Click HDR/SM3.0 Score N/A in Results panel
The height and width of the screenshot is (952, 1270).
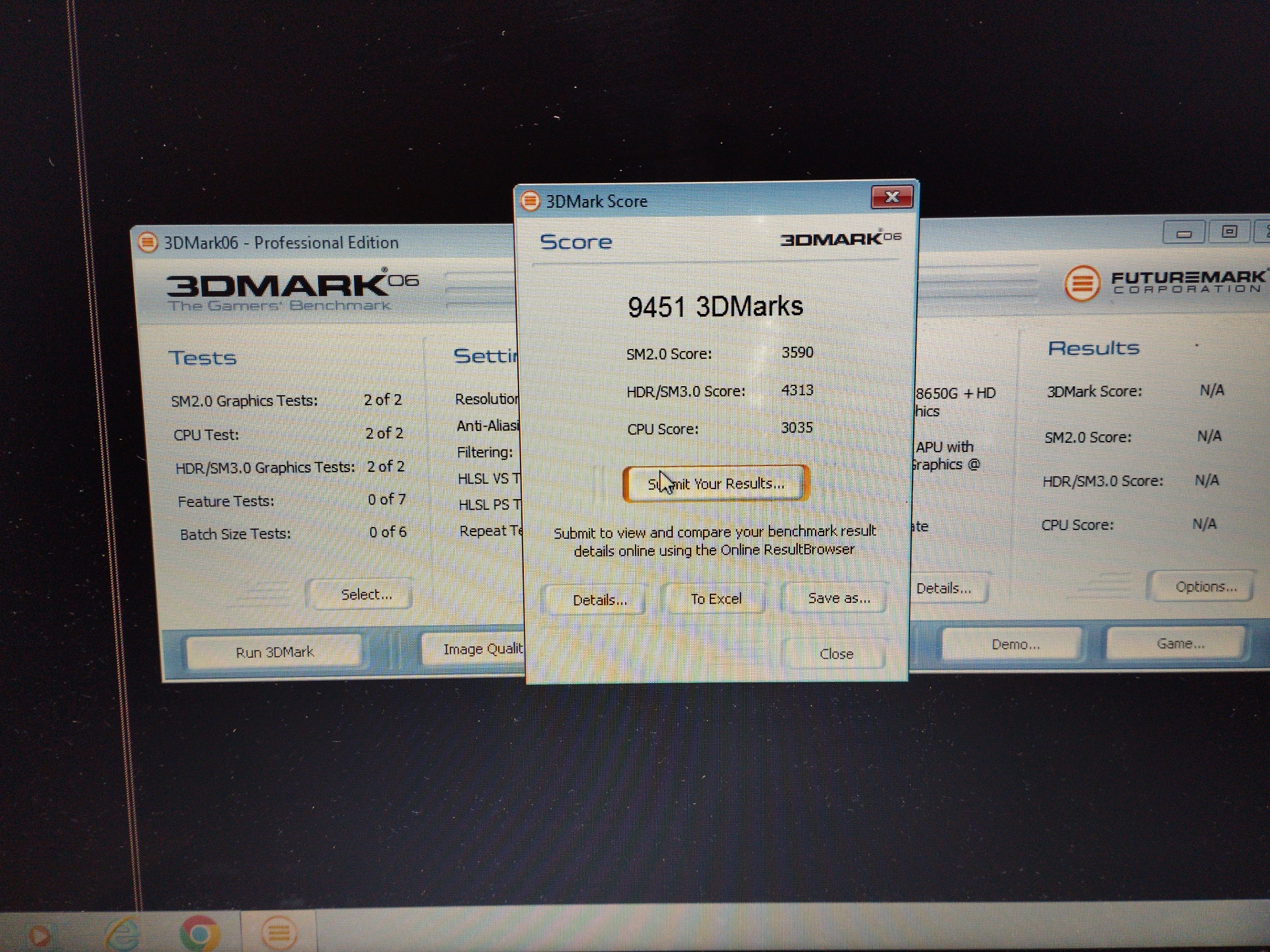(1130, 481)
